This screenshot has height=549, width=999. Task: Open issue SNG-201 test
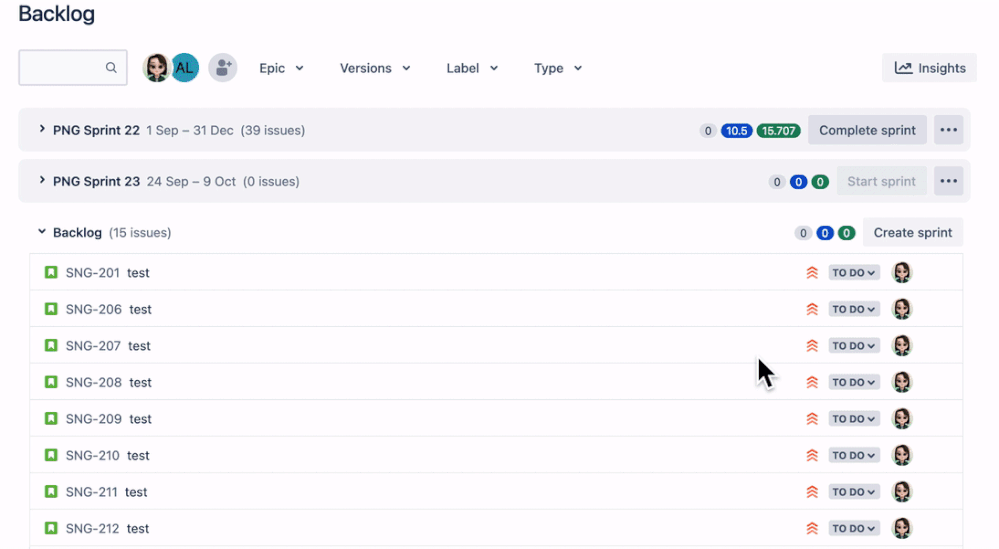pos(496,273)
